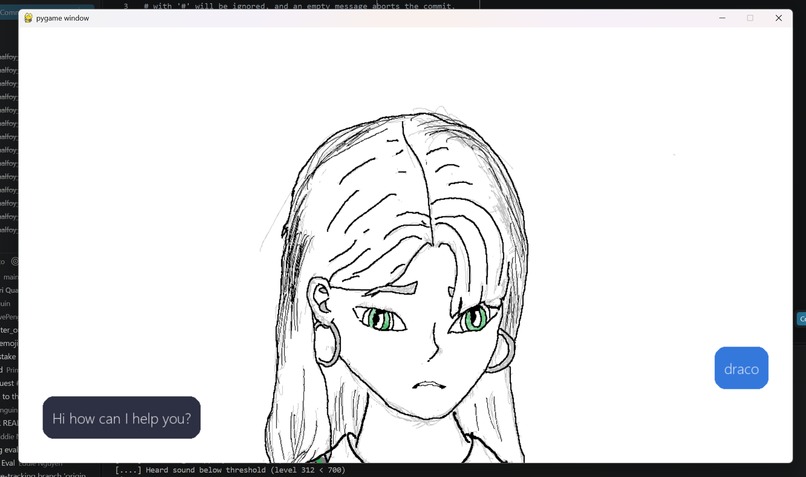This screenshot has width=806, height=477.
Task: Close the pygame window
Action: coord(778,18)
